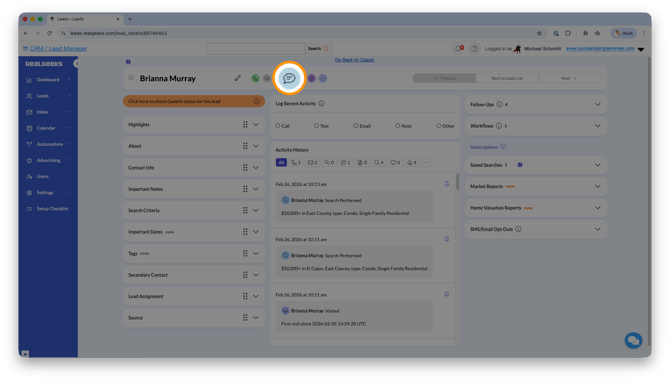
Task: Select the Email radio option
Action: click(356, 126)
